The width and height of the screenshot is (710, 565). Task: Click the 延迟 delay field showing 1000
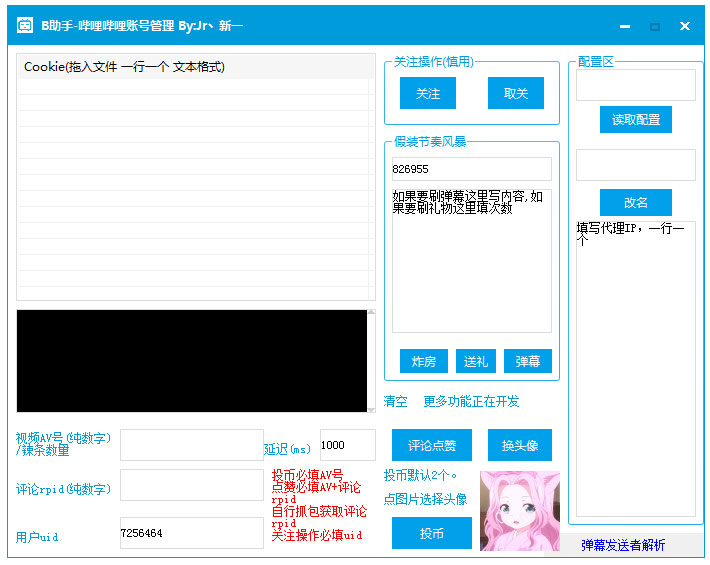(347, 445)
